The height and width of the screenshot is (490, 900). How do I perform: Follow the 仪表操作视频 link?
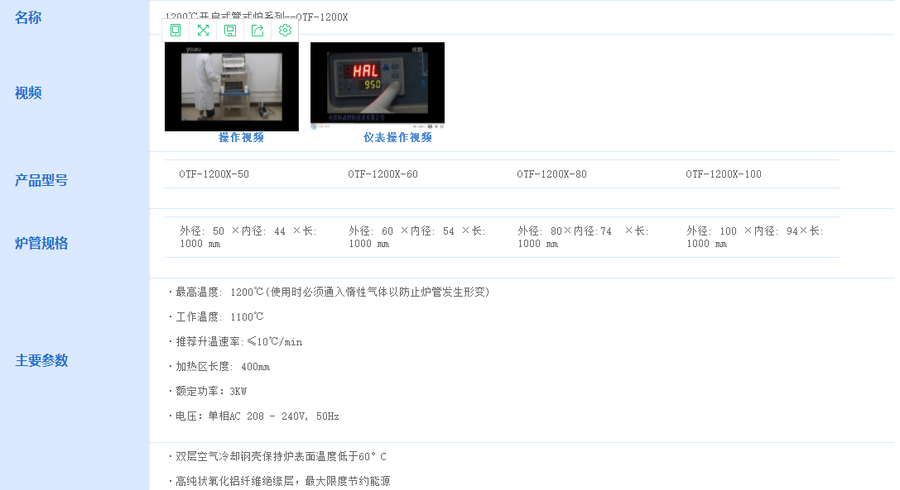(398, 138)
